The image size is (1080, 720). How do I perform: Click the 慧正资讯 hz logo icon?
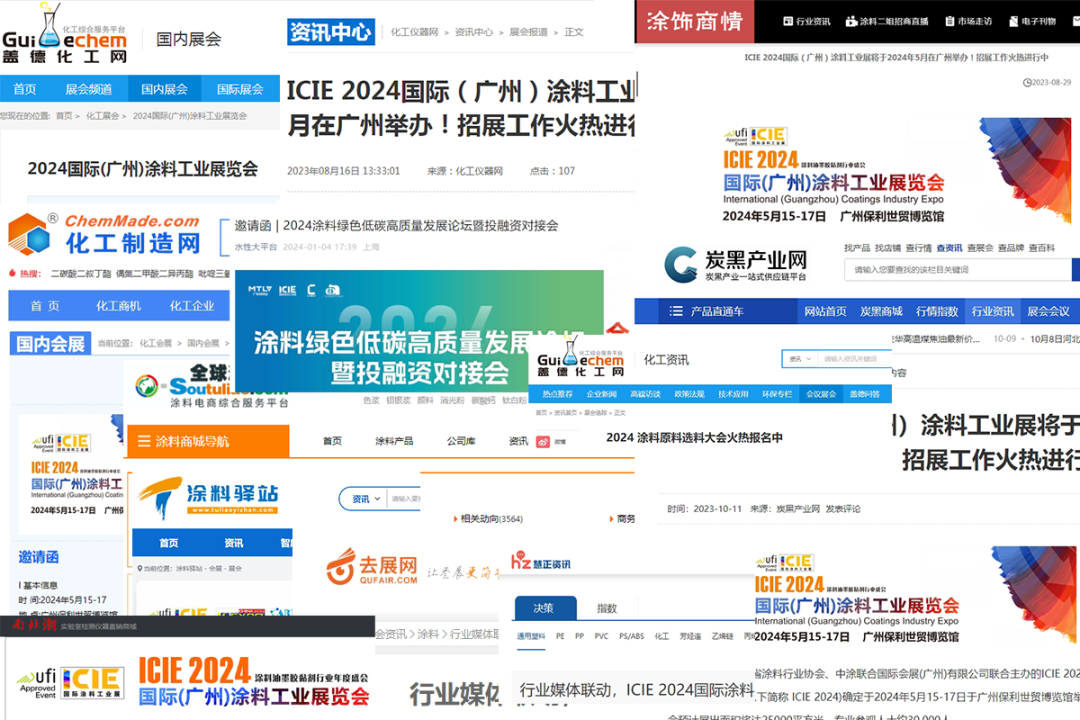[520, 560]
